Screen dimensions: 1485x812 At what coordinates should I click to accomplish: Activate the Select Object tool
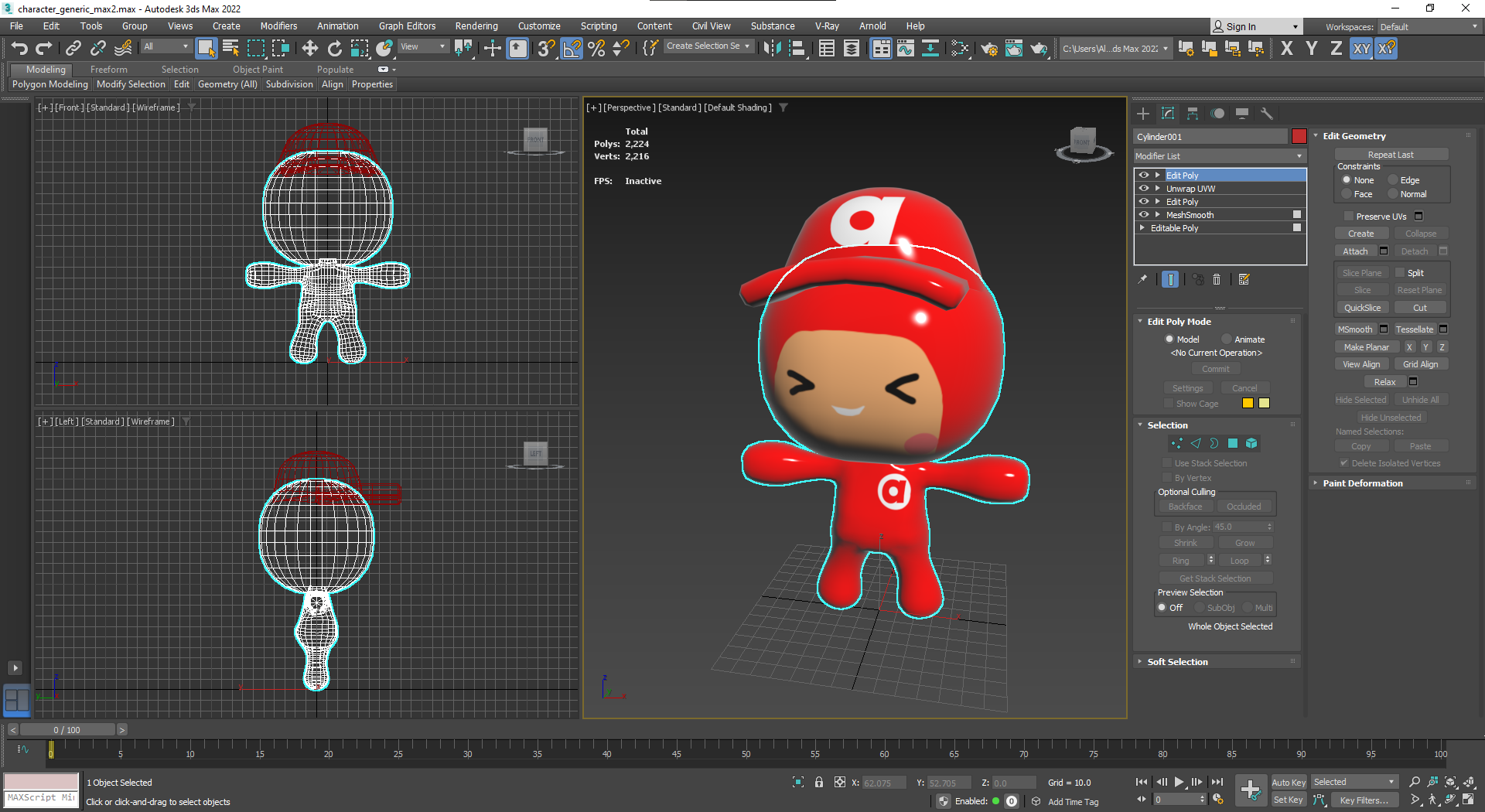coord(206,49)
